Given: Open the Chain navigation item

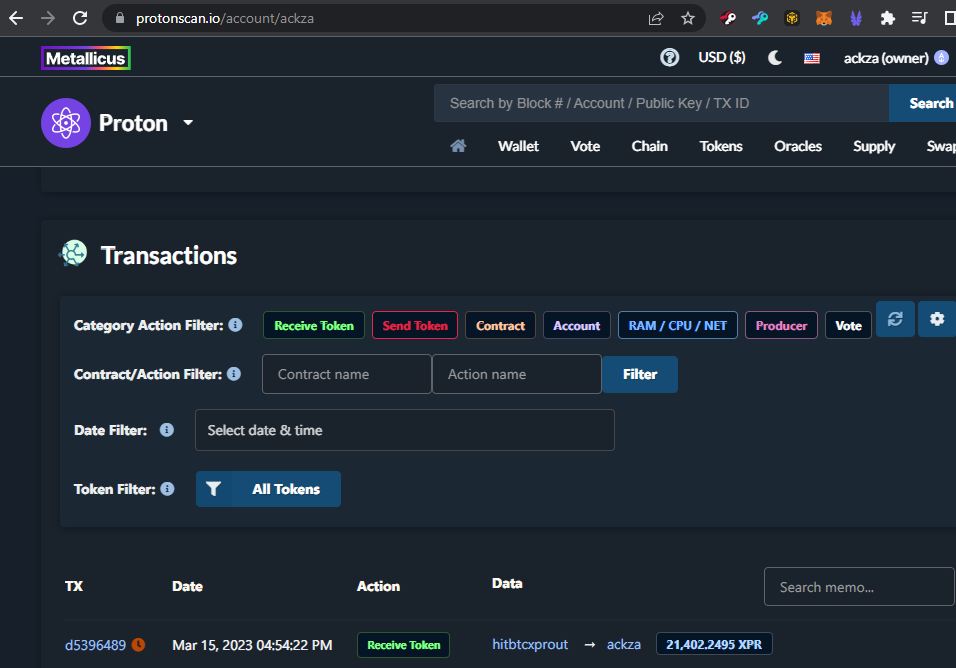Looking at the screenshot, I should 650,146.
